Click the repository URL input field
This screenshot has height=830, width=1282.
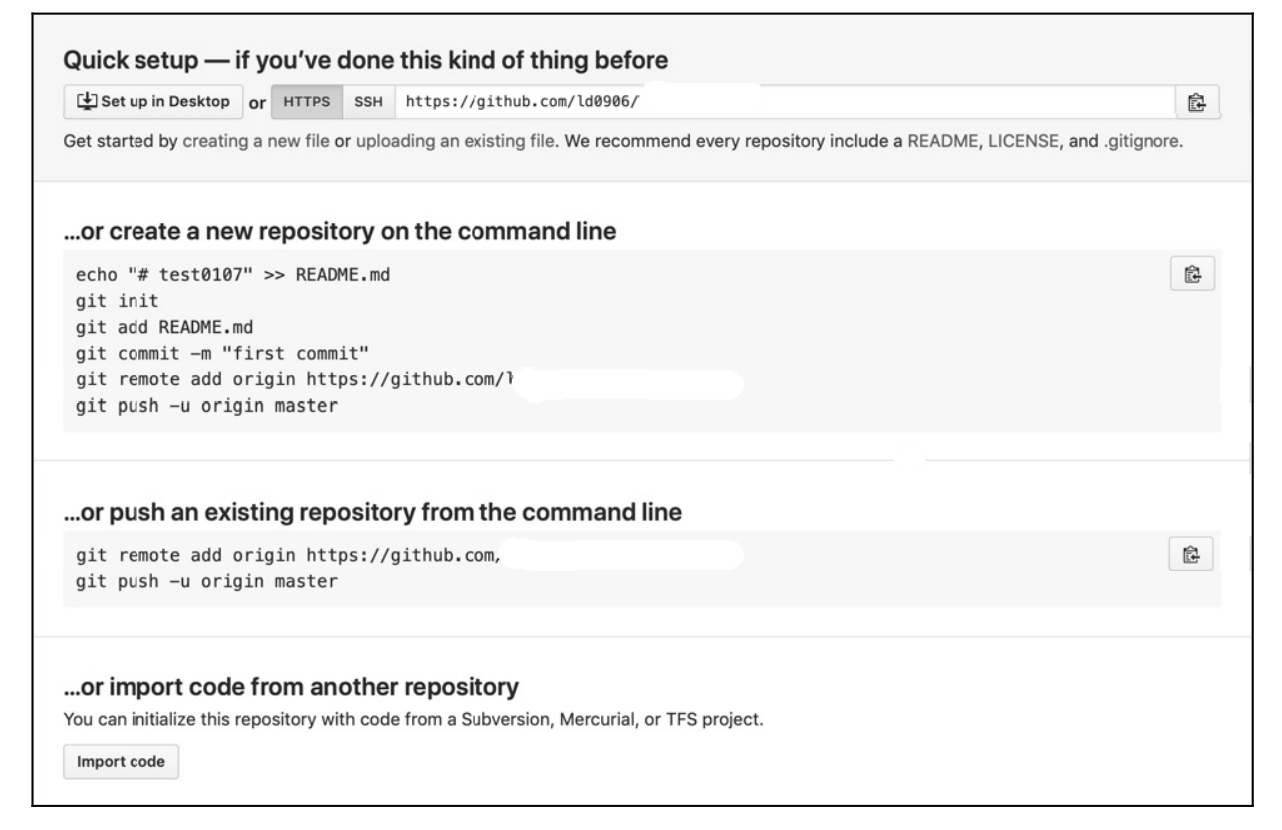click(786, 102)
